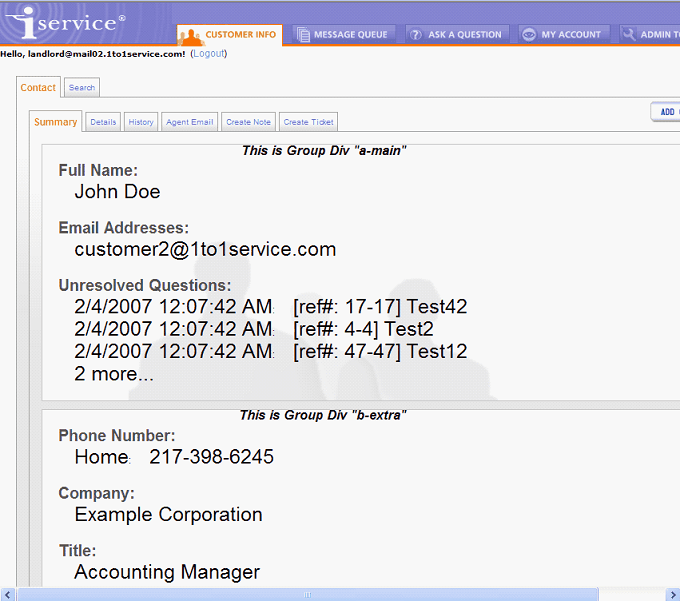The width and height of the screenshot is (681, 602).
Task: Open the Customer Info tab
Action: pos(229,35)
